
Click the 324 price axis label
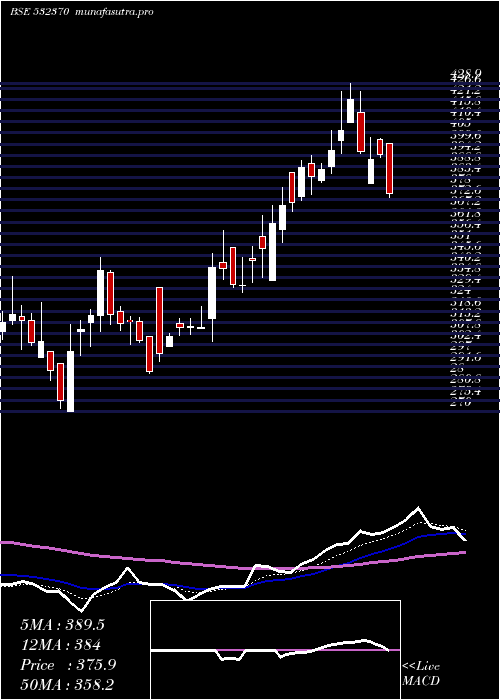point(462,292)
